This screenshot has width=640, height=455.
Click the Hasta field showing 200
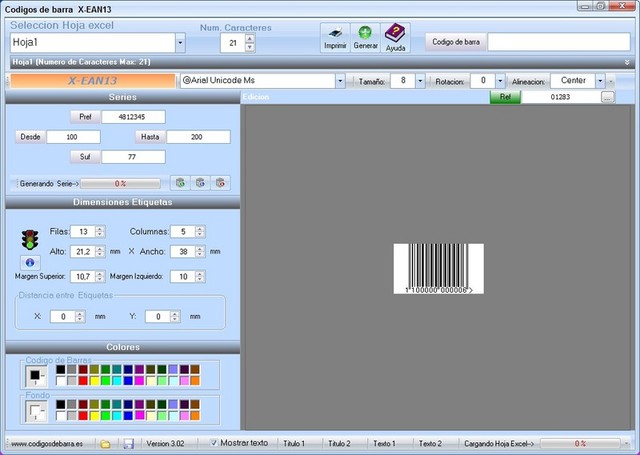click(198, 137)
